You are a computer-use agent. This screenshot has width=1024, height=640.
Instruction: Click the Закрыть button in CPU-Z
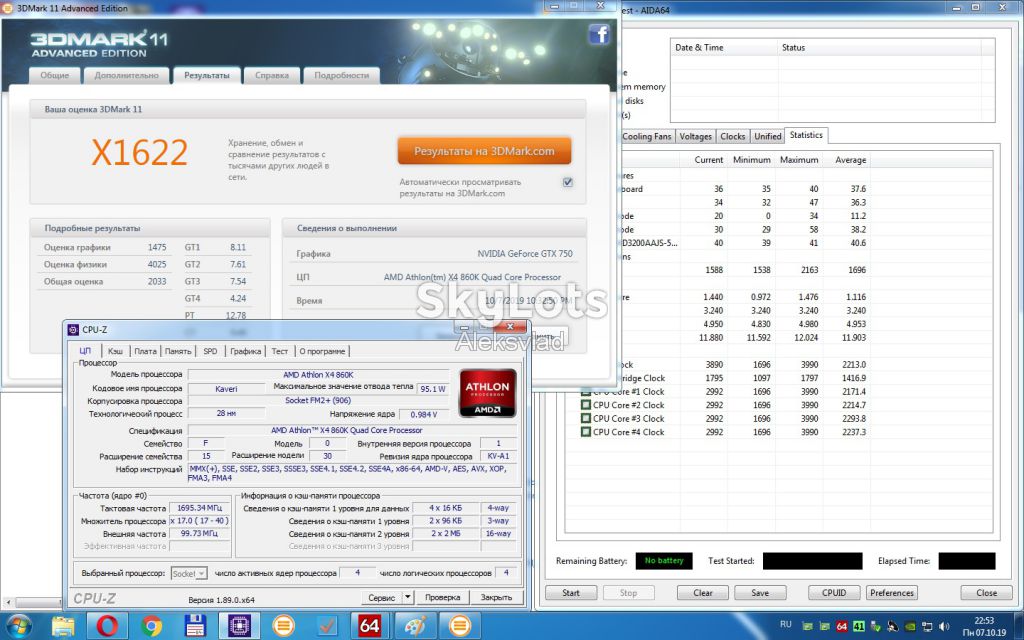click(x=496, y=597)
